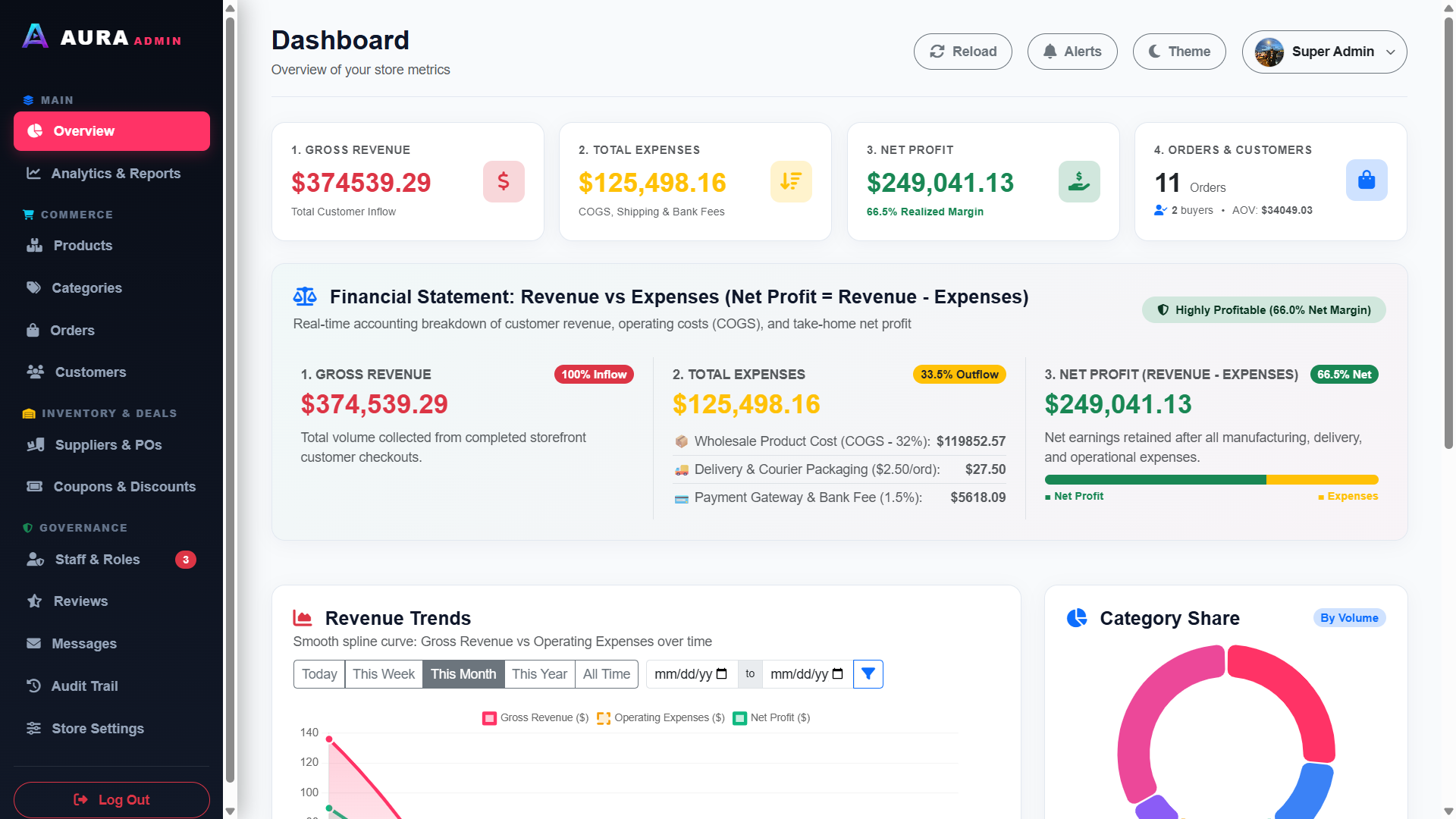This screenshot has width=1456, height=819.
Task: Click the Store Settings sliders icon
Action: pyautogui.click(x=34, y=729)
